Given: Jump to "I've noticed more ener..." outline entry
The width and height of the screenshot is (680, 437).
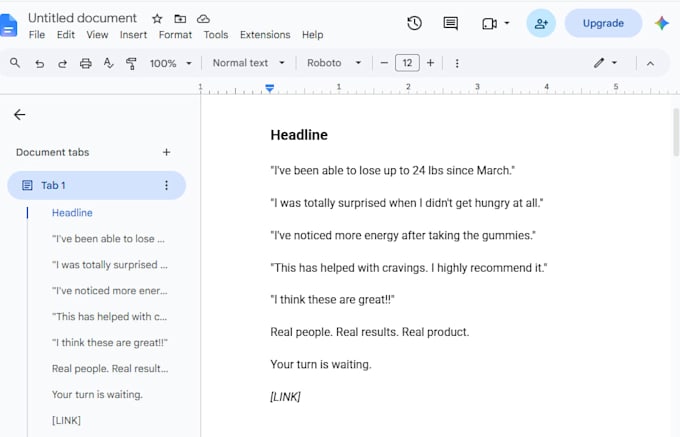Looking at the screenshot, I should (109, 291).
